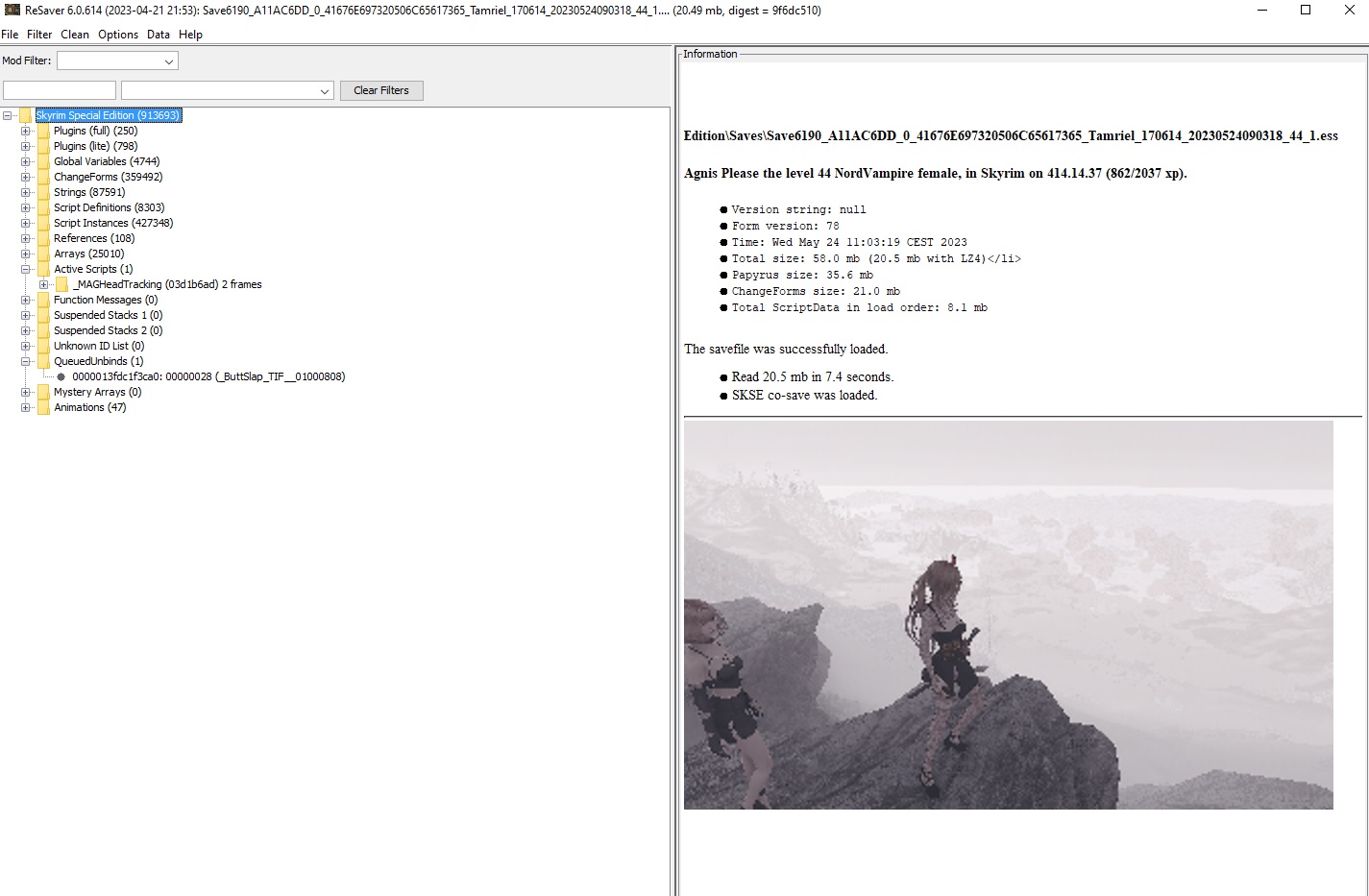Click the Plugins (full) folder icon

[x=44, y=131]
